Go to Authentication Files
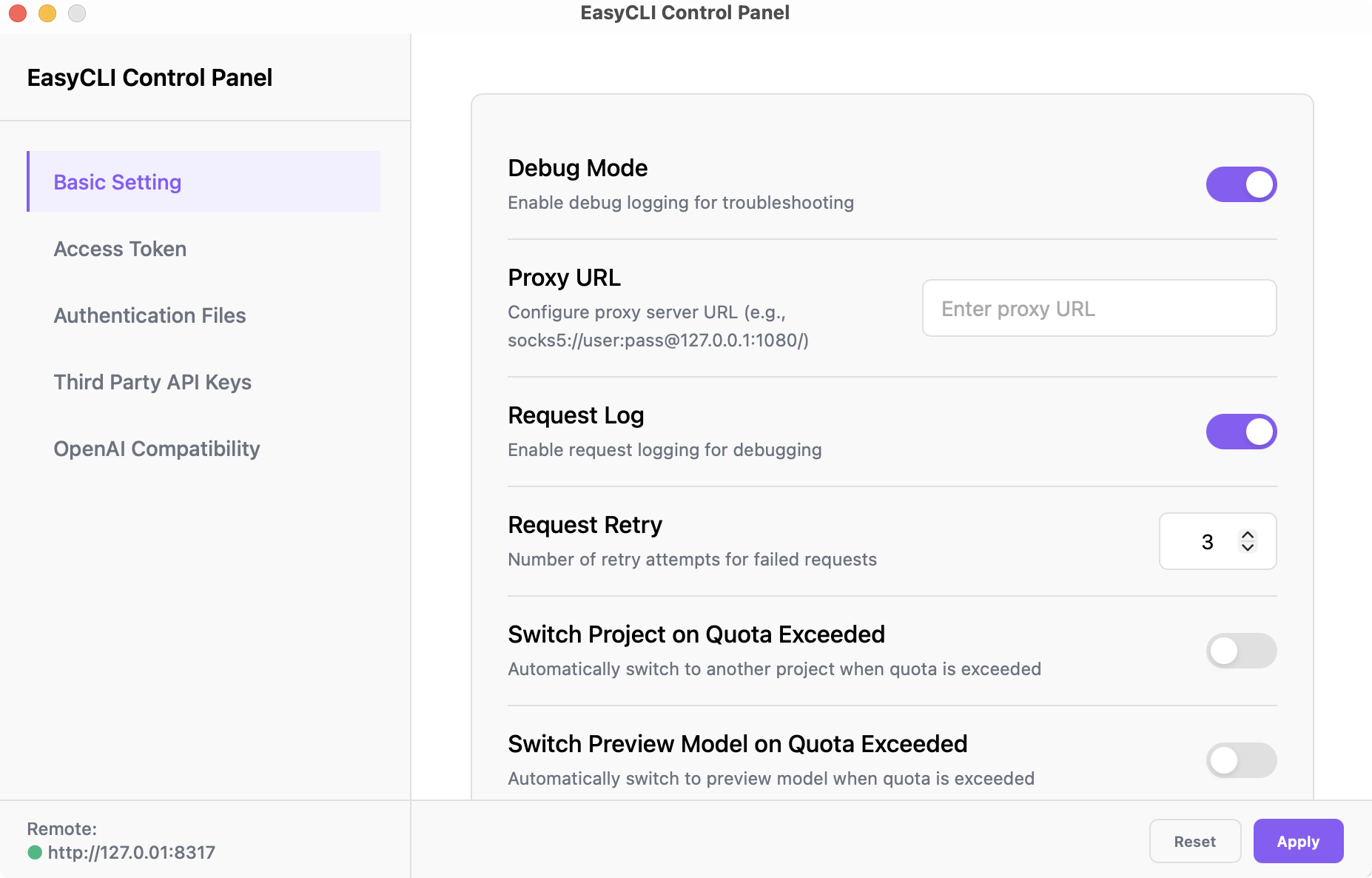 [x=149, y=315]
